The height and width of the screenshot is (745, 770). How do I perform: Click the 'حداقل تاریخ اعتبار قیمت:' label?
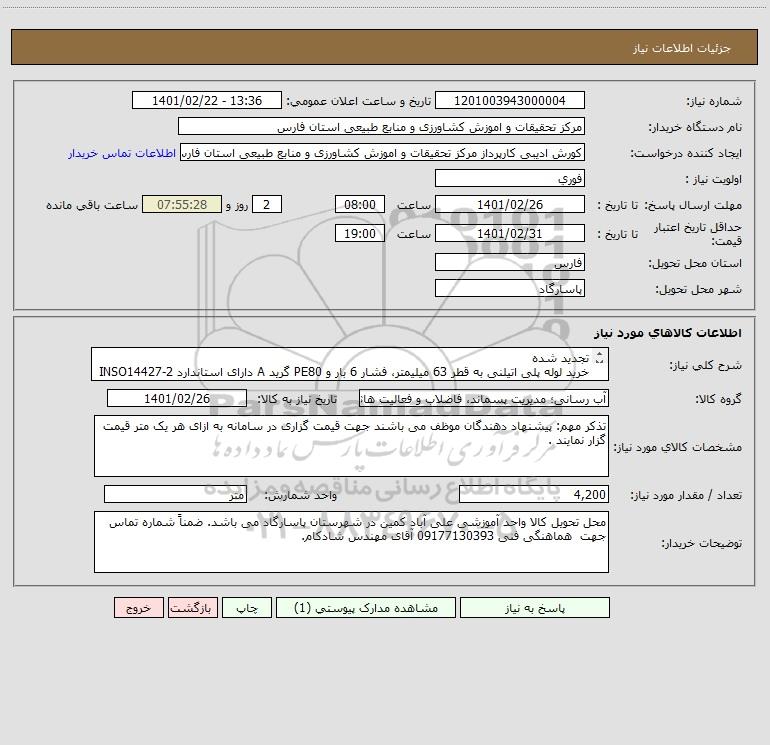pyautogui.click(x=698, y=234)
